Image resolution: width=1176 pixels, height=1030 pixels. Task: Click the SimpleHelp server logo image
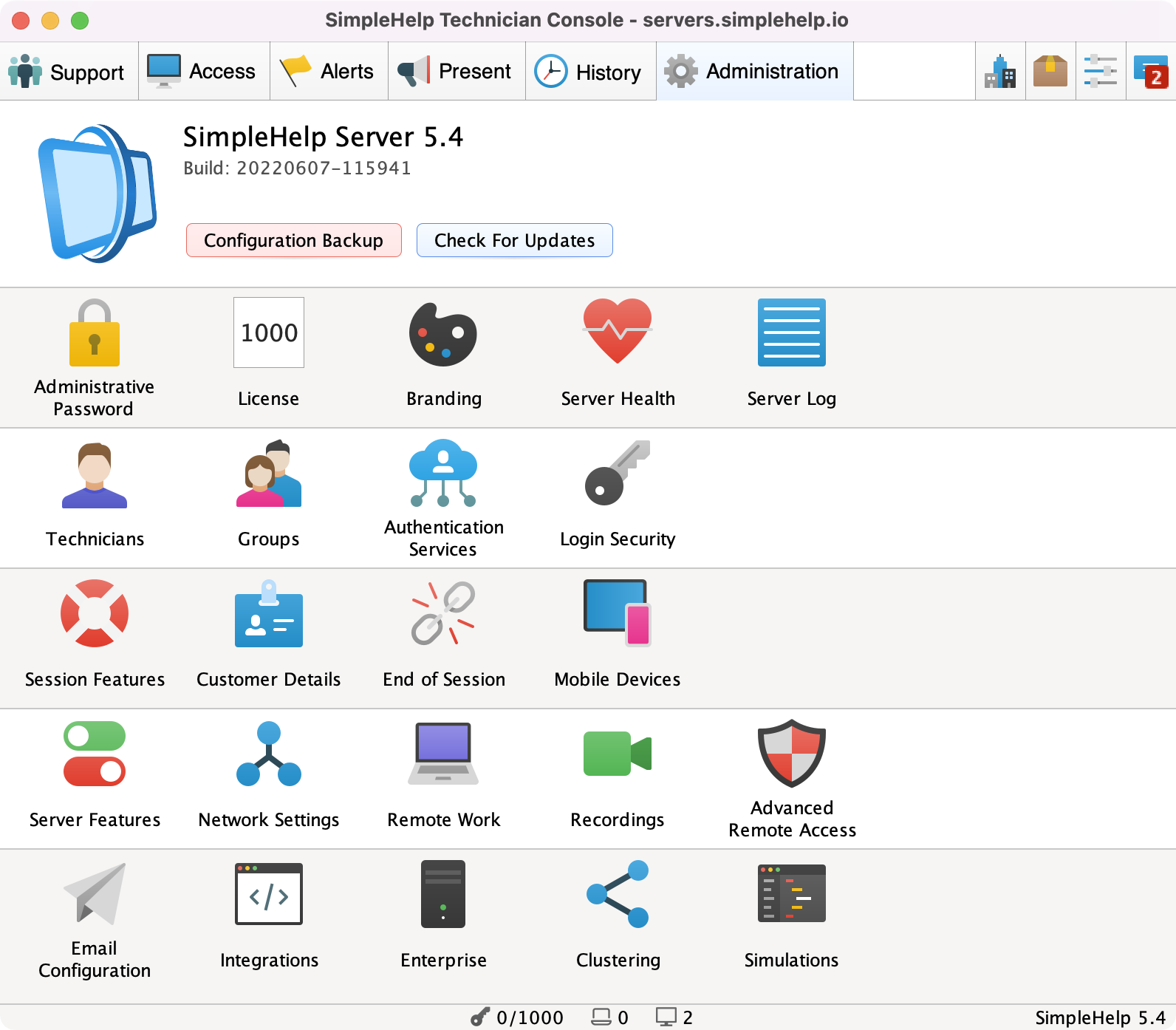tap(96, 193)
